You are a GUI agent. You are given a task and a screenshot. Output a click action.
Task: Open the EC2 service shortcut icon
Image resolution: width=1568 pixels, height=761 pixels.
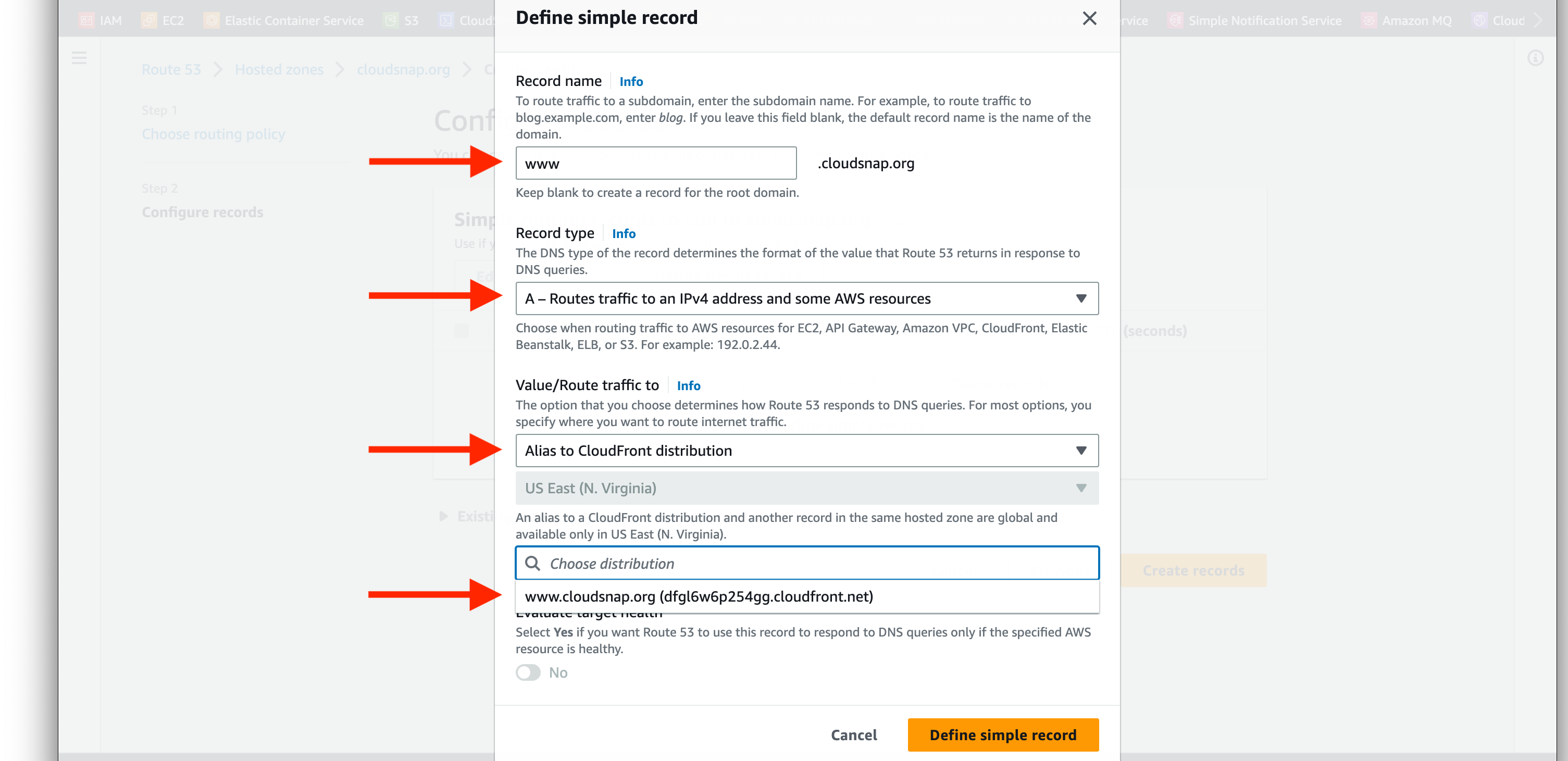click(149, 21)
